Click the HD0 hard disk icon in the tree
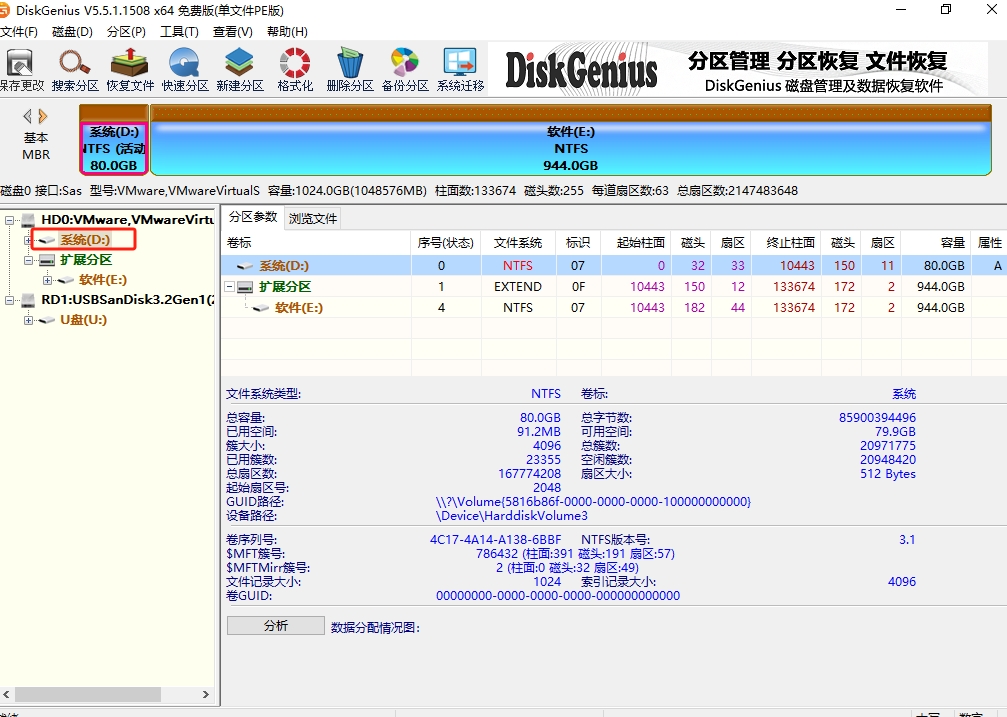 click(28, 220)
